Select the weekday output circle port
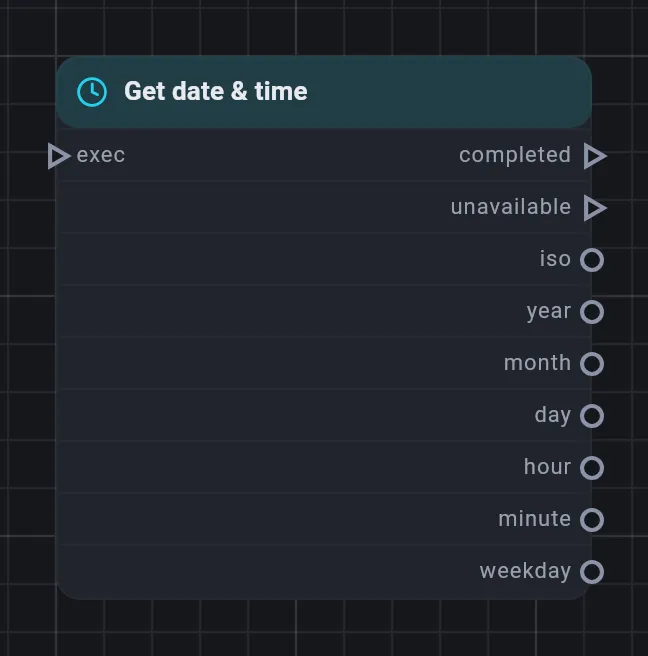 point(592,572)
